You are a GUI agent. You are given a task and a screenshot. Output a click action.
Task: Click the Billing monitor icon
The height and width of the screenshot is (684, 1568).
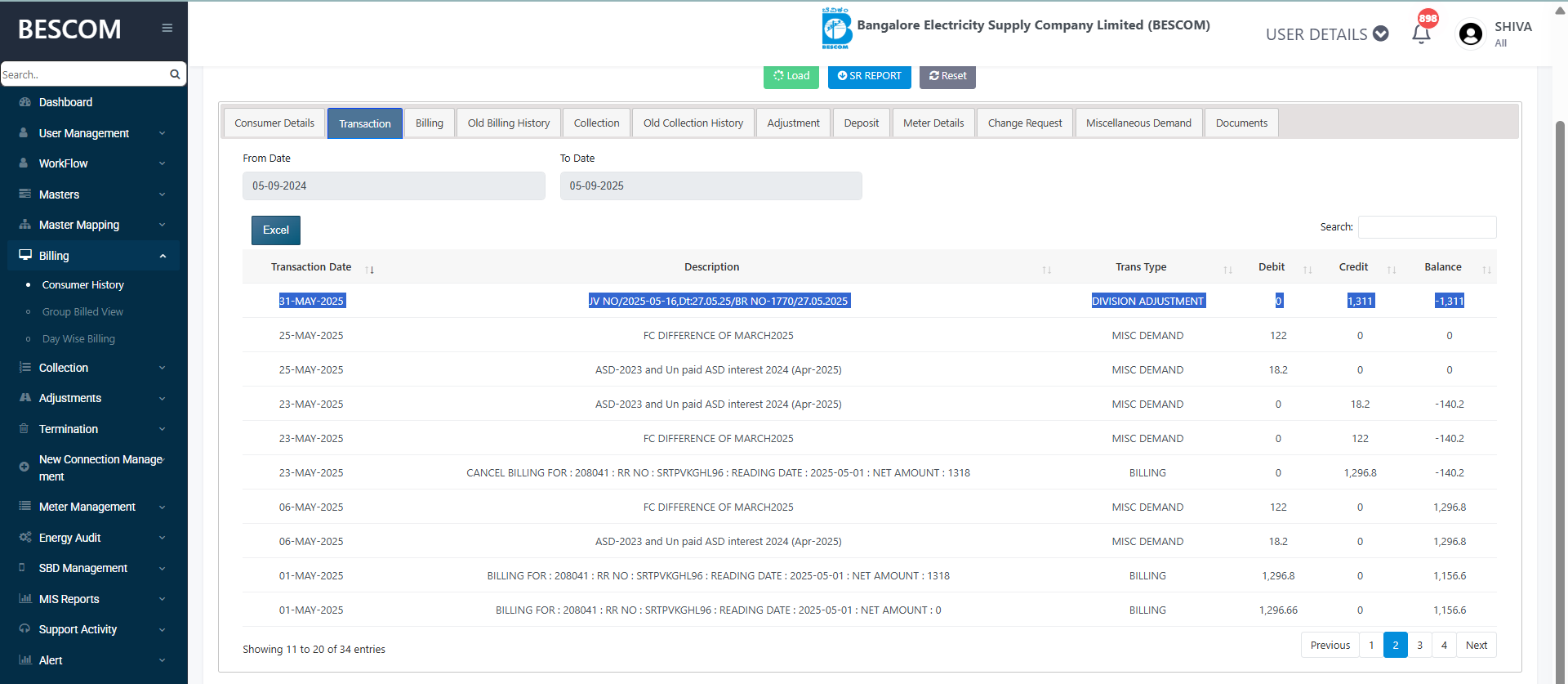25,255
